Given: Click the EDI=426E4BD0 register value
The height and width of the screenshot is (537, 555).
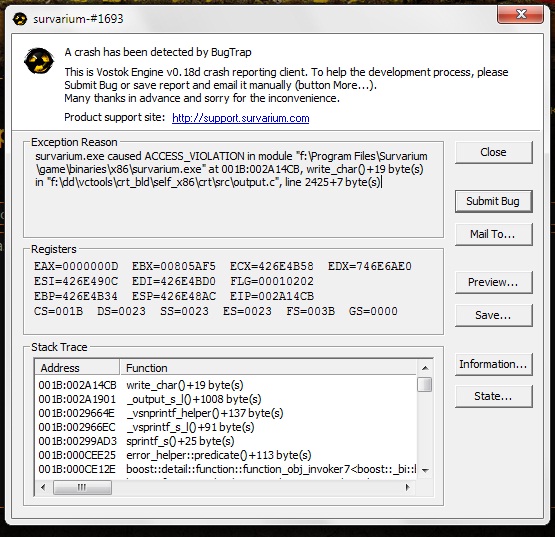Looking at the screenshot, I should pos(173,281).
